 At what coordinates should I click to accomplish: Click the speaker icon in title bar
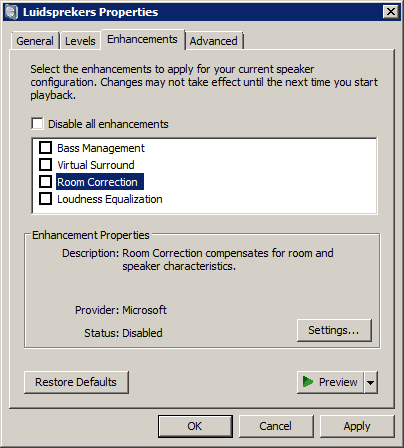coord(11,12)
